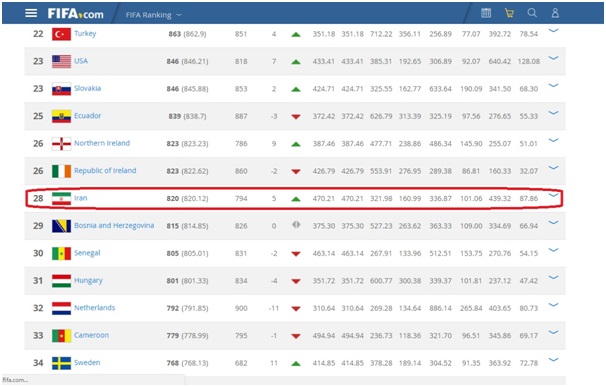Viewport: 606px width, 387px height.
Task: Expand the Hungary row details chevron
Action: [x=554, y=278]
